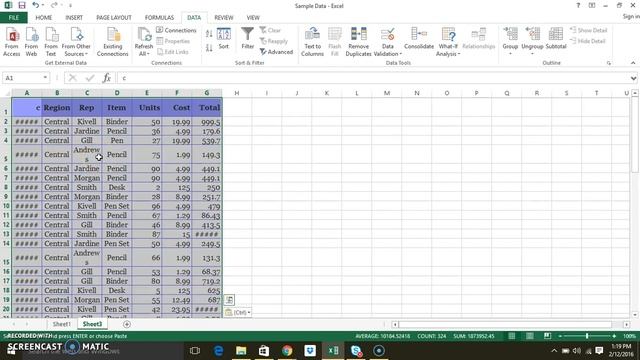Adjust the zoom slider
The image size is (640, 360).
coord(587,336)
